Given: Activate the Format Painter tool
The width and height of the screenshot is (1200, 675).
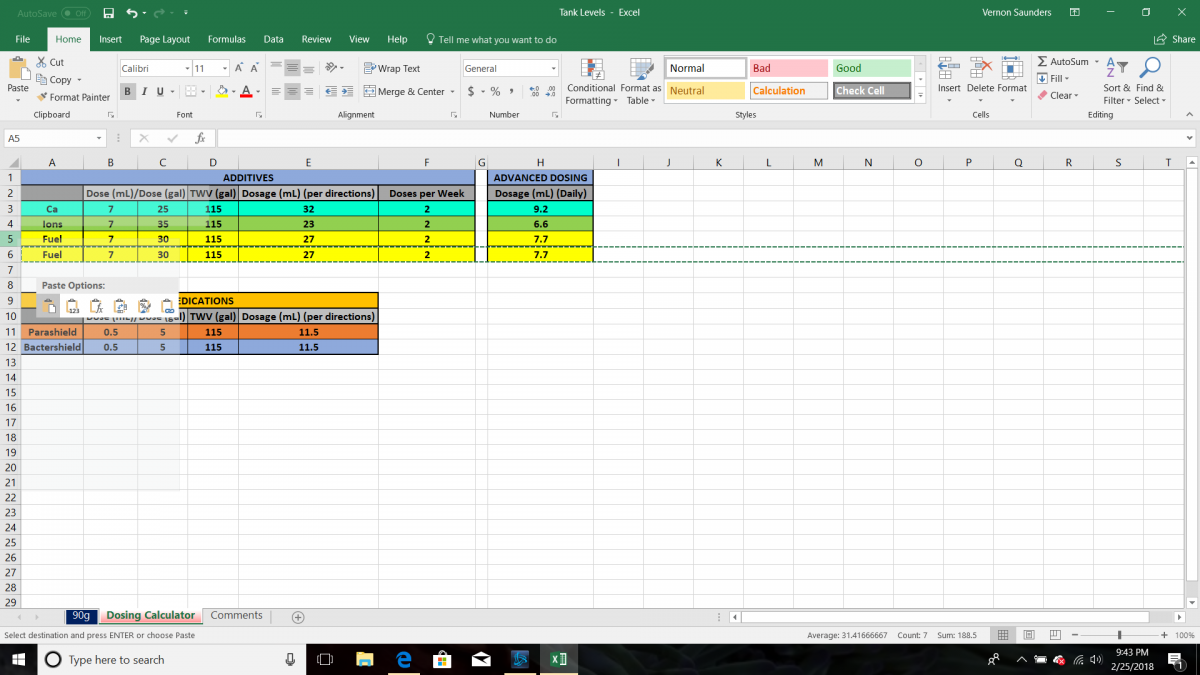Looking at the screenshot, I should click(x=74, y=97).
